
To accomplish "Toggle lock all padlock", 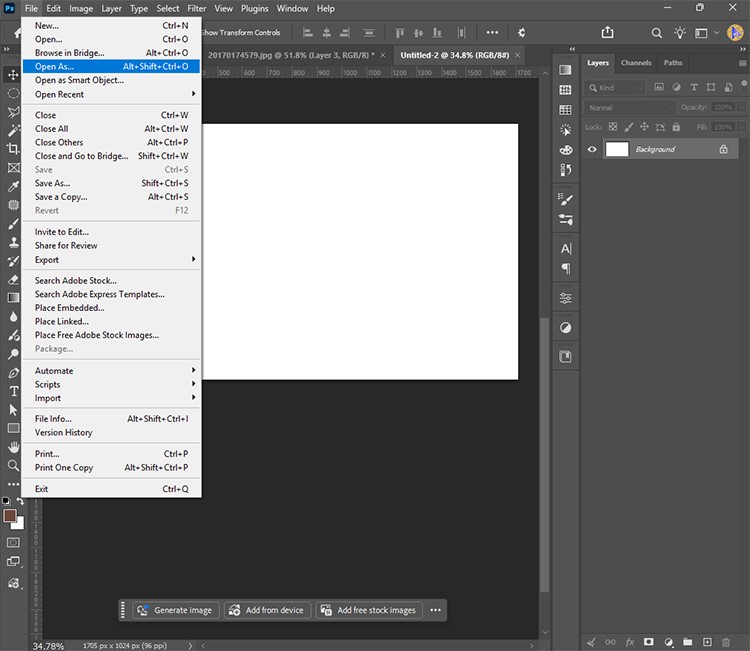I will (x=676, y=127).
